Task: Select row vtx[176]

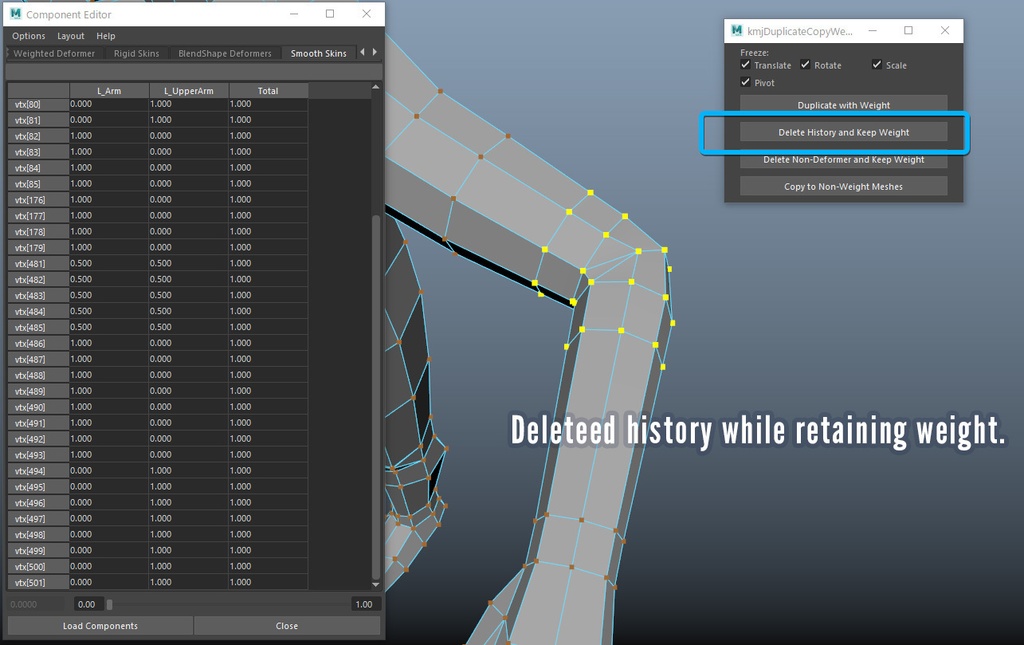Action: click(38, 200)
